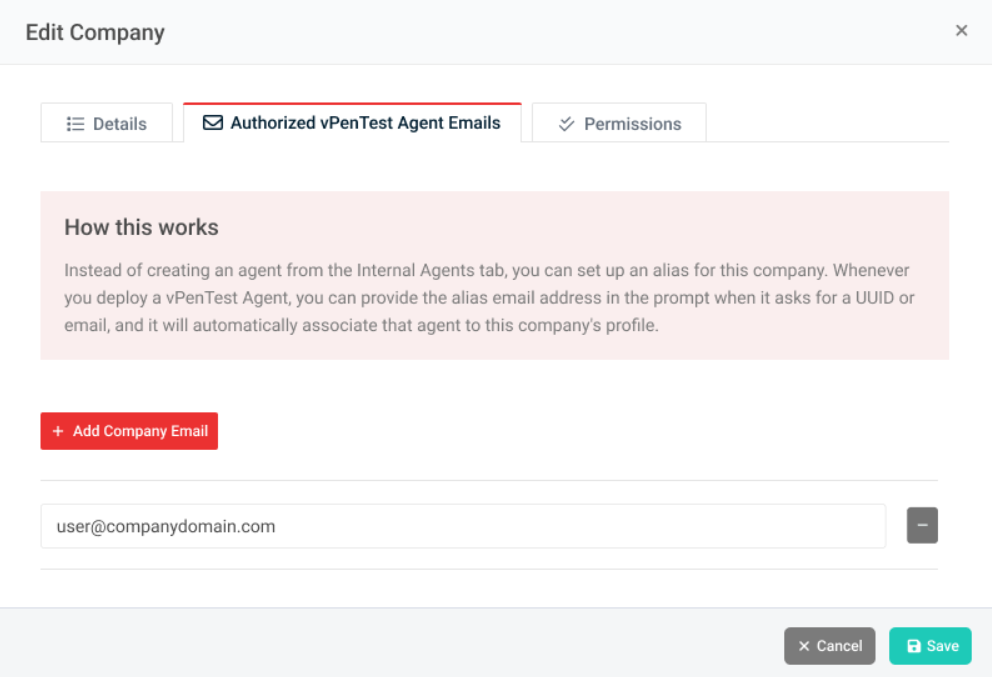
Task: Switch to the Details tab
Action: (107, 124)
